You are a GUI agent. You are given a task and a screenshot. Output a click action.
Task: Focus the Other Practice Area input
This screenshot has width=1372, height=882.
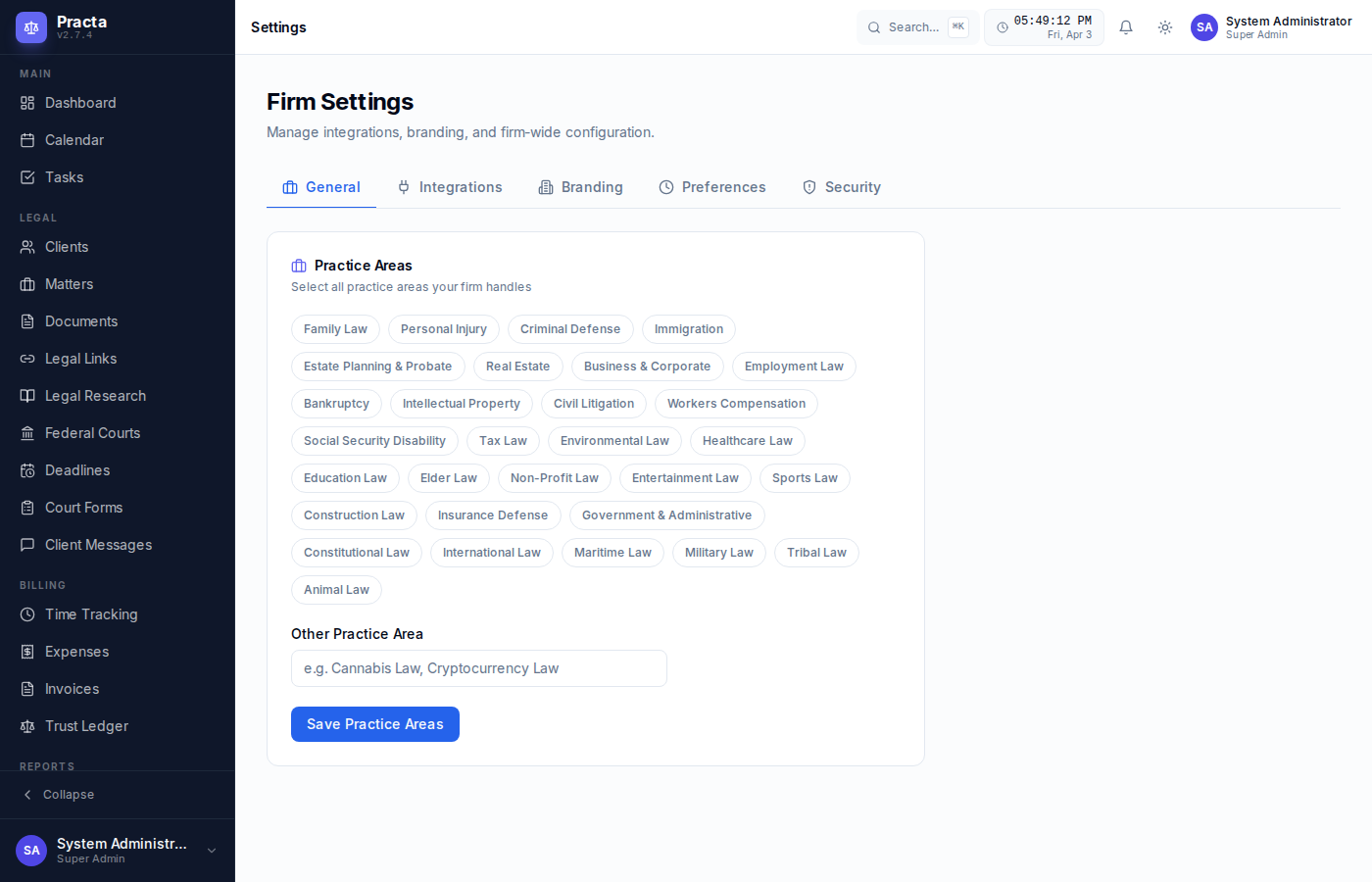point(479,668)
